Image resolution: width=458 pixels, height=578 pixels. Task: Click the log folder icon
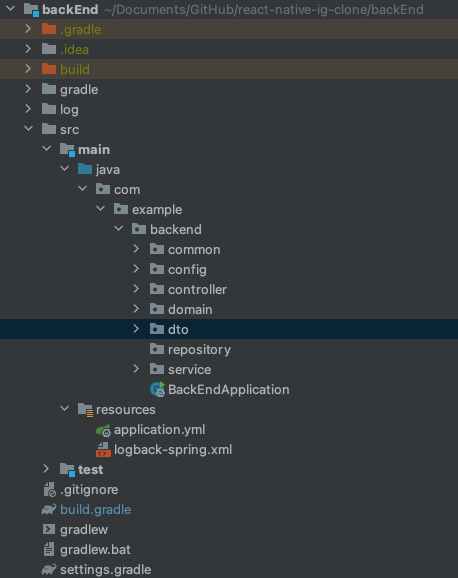49,109
